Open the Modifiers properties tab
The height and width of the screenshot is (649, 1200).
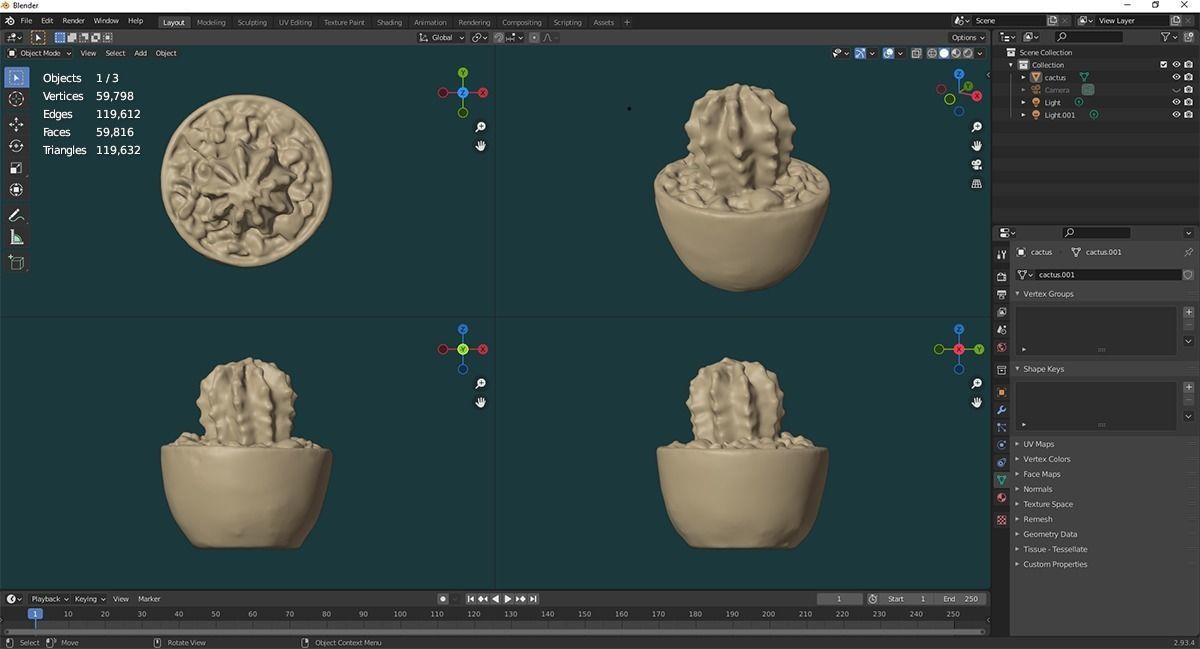tap(1001, 410)
